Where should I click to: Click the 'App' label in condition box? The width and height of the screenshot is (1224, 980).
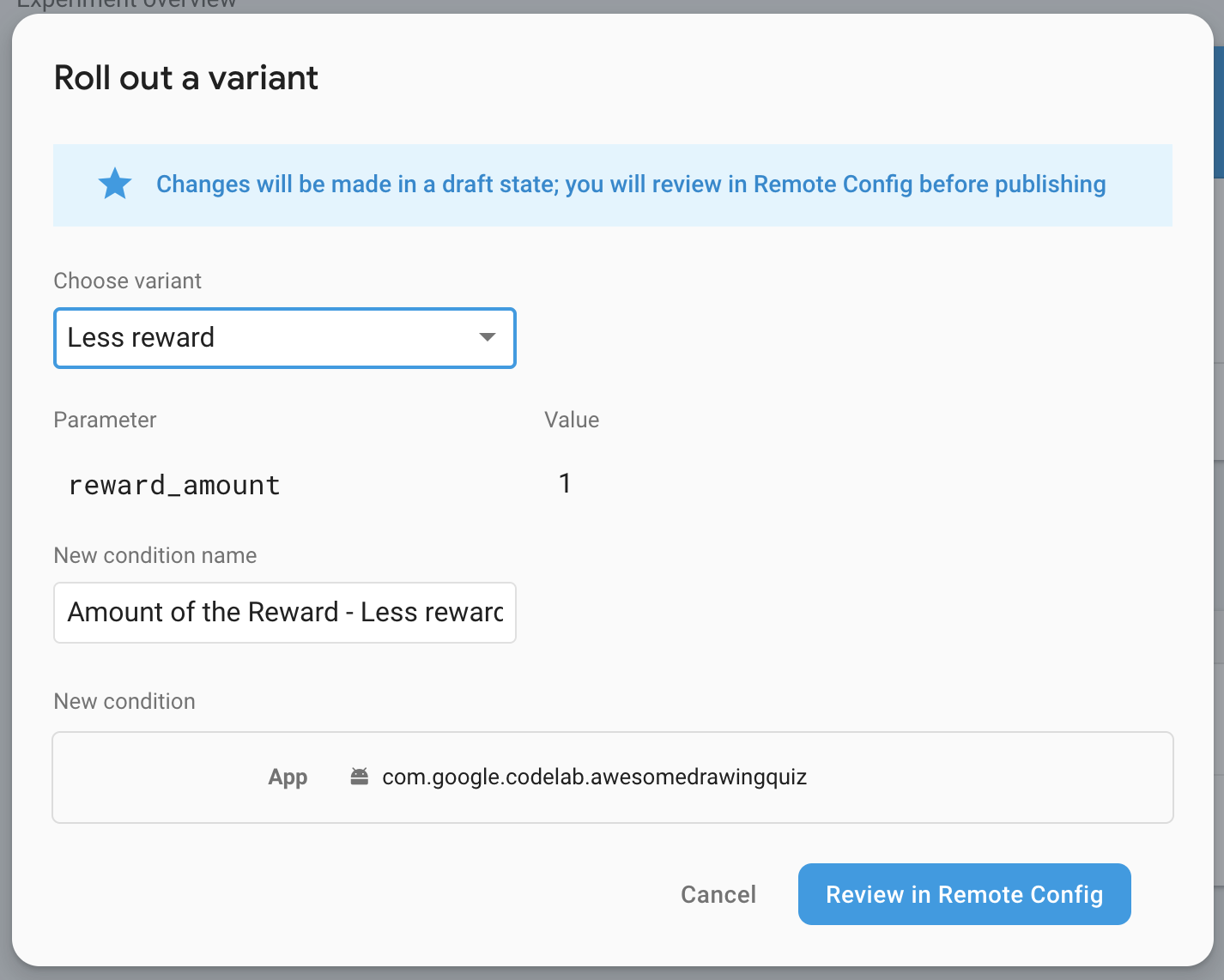(288, 777)
